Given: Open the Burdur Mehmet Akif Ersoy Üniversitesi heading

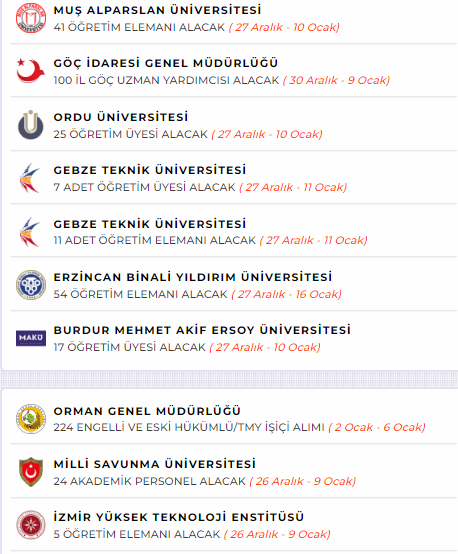Looking at the screenshot, I should coord(202,330).
